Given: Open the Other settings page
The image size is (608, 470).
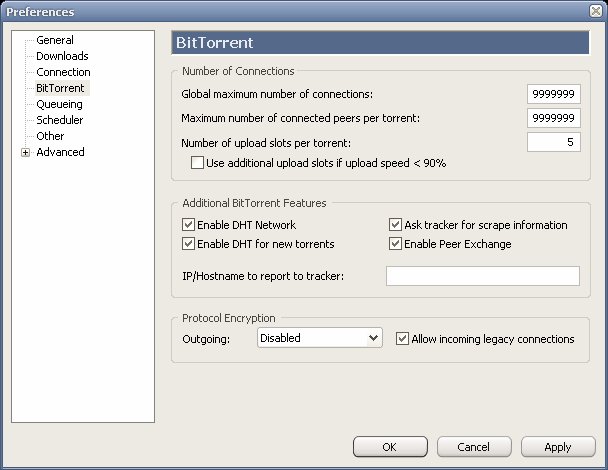Looking at the screenshot, I should click(50, 136).
